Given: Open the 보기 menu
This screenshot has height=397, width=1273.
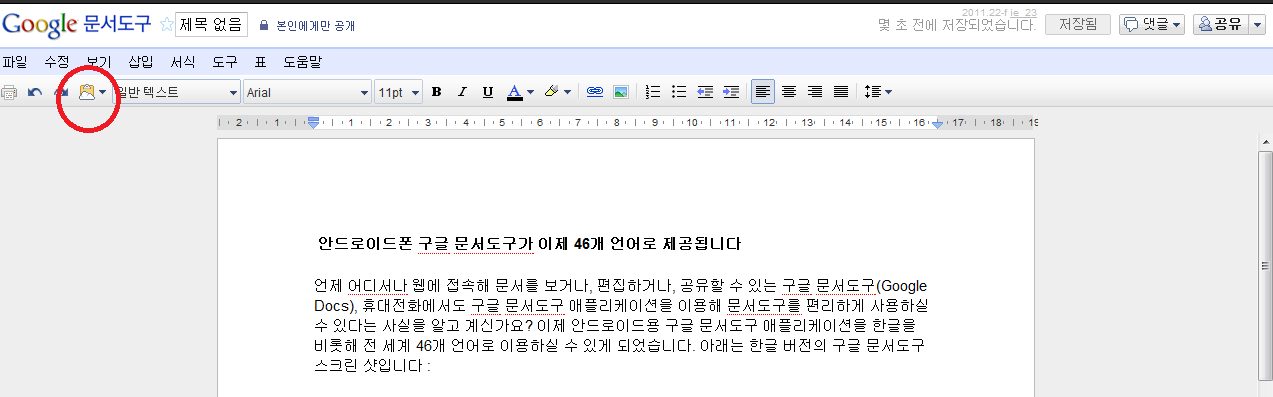Looking at the screenshot, I should tap(99, 62).
